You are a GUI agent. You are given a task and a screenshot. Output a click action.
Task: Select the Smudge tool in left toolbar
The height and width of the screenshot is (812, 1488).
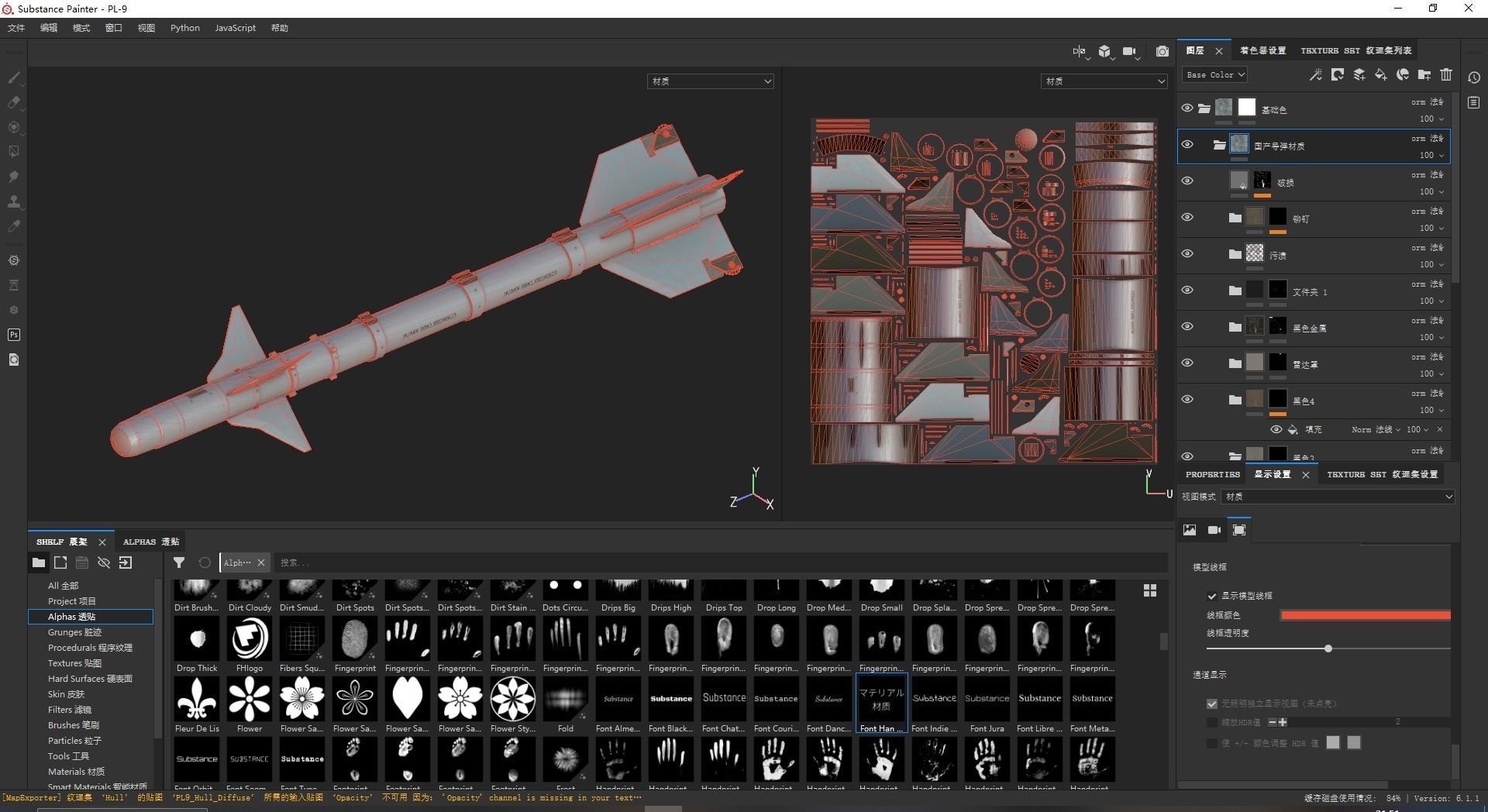14,177
